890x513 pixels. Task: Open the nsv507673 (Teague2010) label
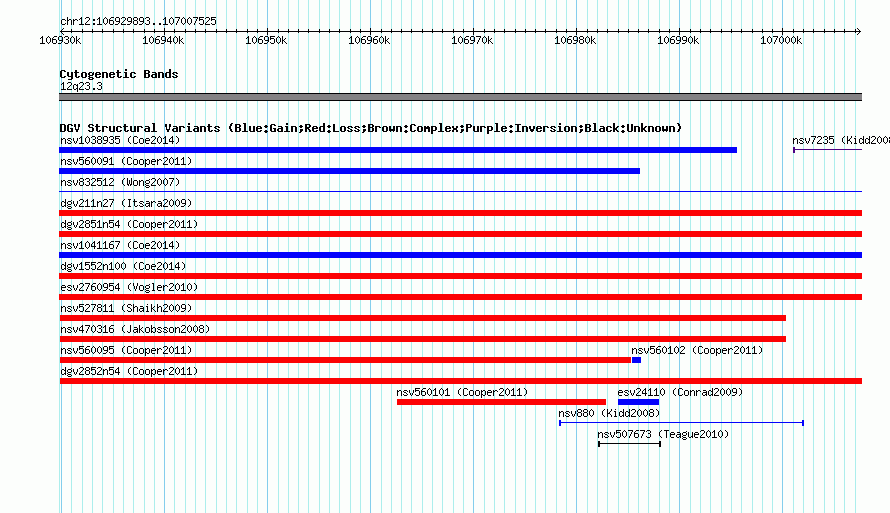tap(663, 434)
